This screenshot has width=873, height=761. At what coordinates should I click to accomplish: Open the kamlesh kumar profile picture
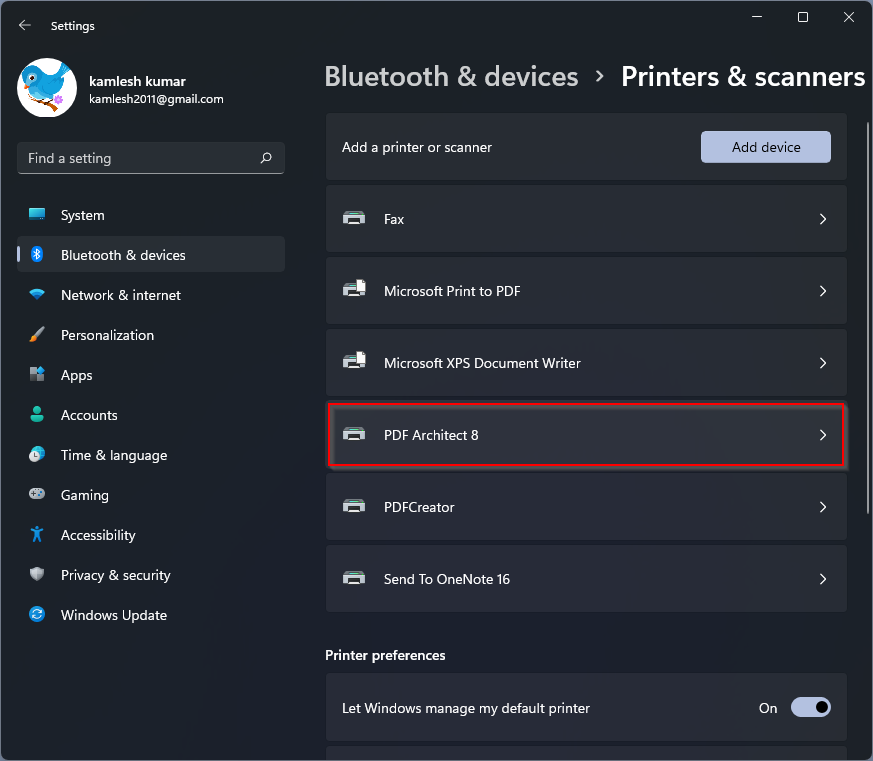pyautogui.click(x=47, y=88)
